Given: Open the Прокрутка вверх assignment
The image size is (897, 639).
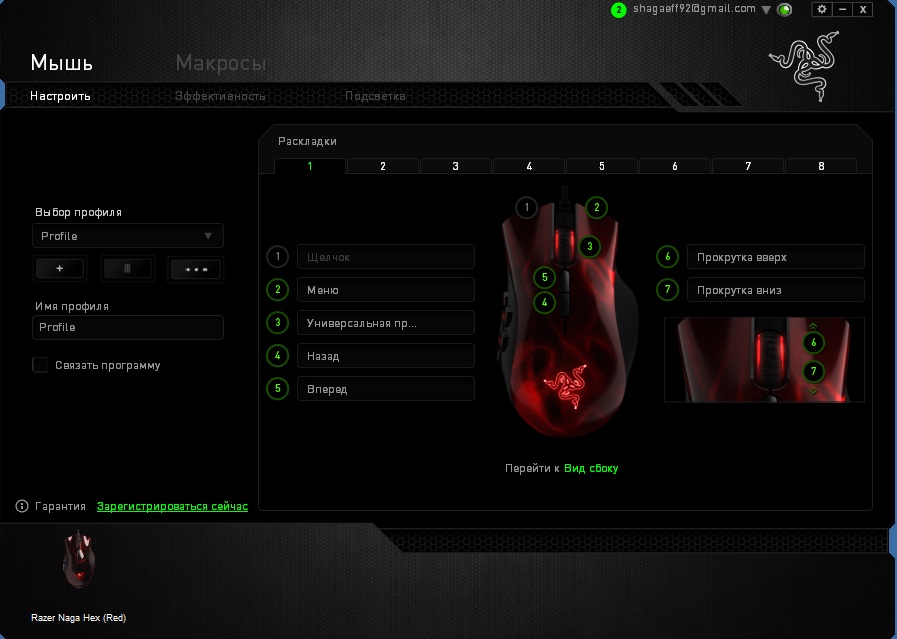Looking at the screenshot, I should click(x=775, y=257).
